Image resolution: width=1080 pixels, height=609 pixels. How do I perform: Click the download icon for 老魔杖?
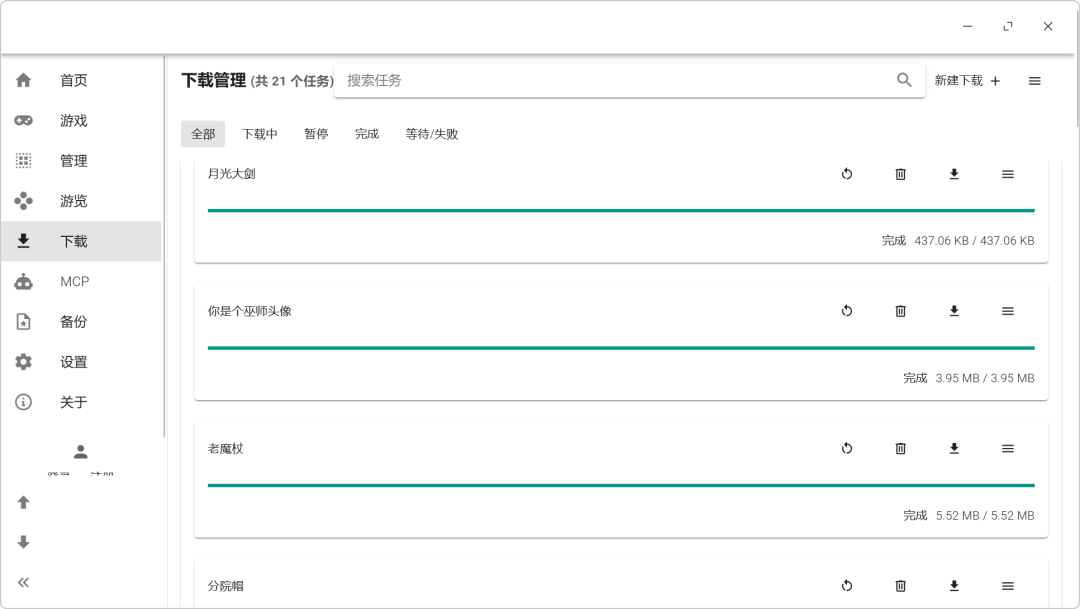pos(954,448)
